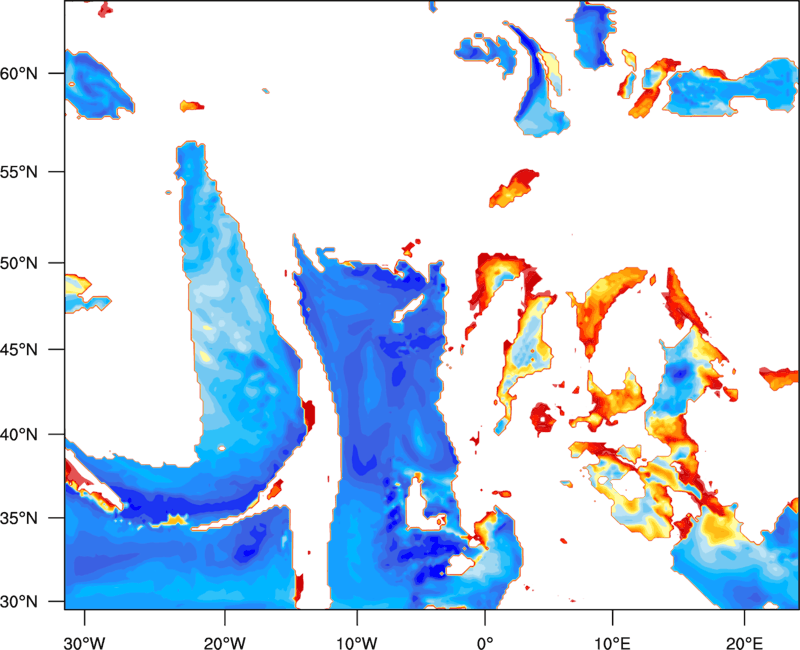The image size is (800, 650).
Task: Click the 60°N latitude label
Action: pos(19,74)
